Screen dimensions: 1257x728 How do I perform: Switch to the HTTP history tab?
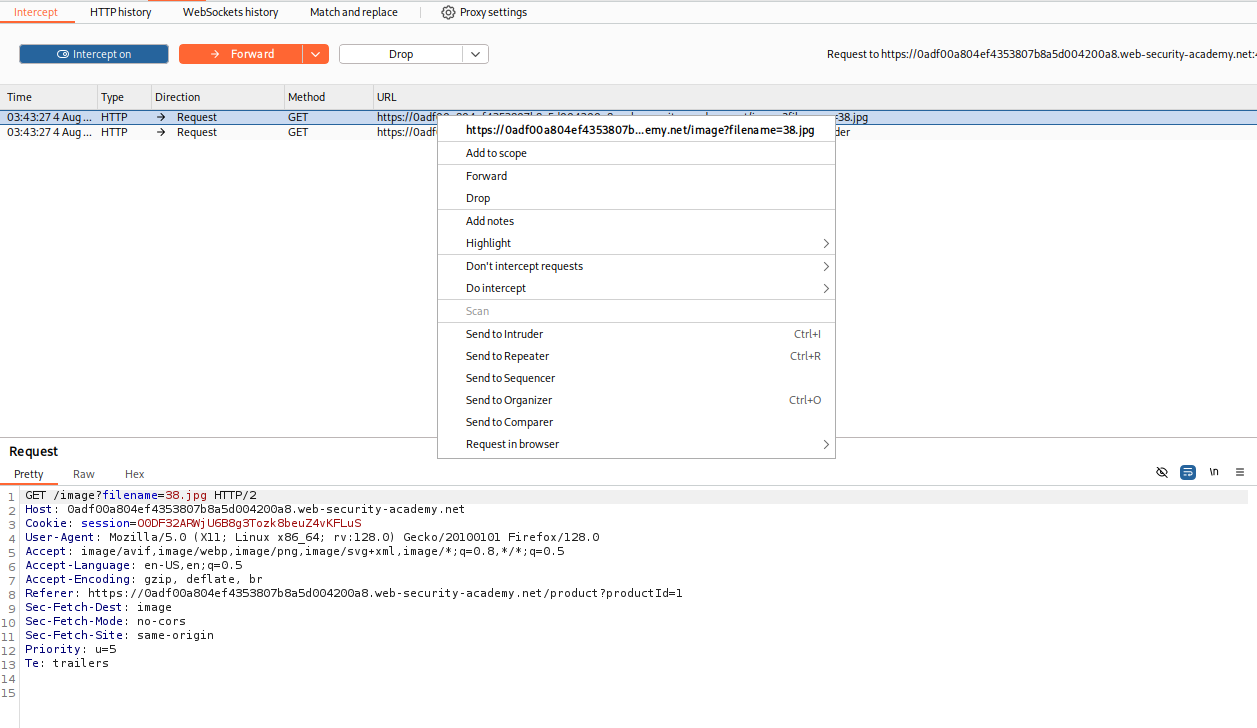[x=121, y=12]
